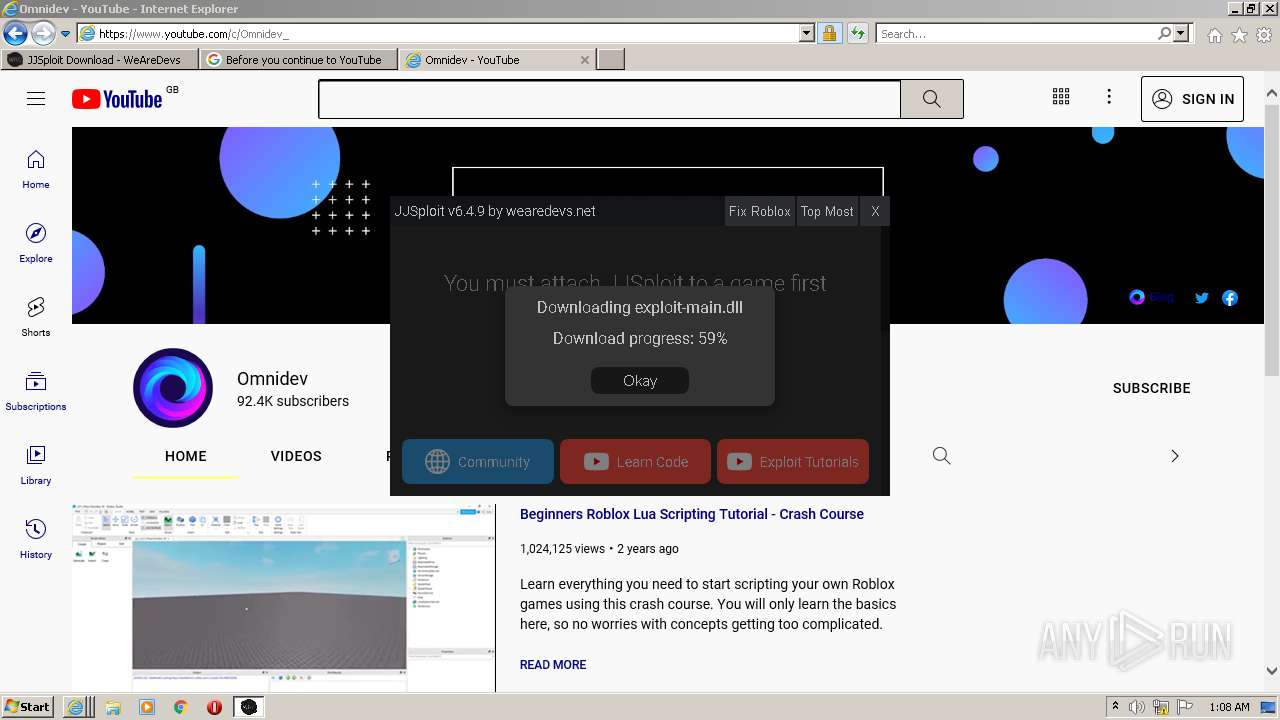This screenshot has height=720, width=1280.
Task: Click the refresh button in address bar
Action: 858,33
